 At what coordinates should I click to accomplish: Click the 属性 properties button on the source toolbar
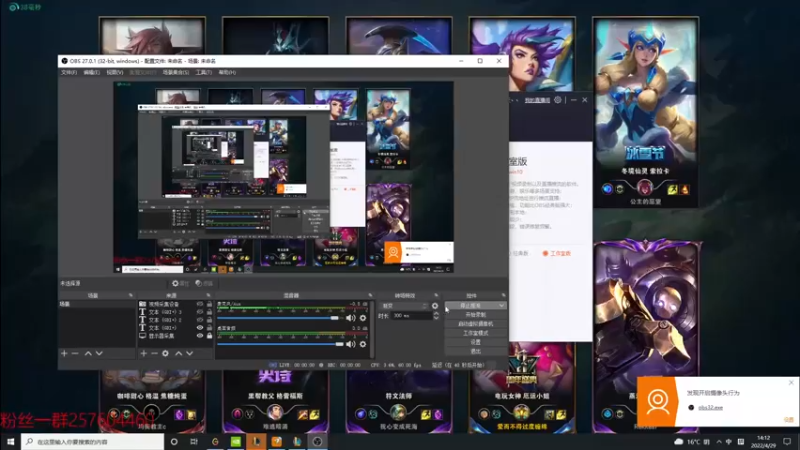point(180,283)
